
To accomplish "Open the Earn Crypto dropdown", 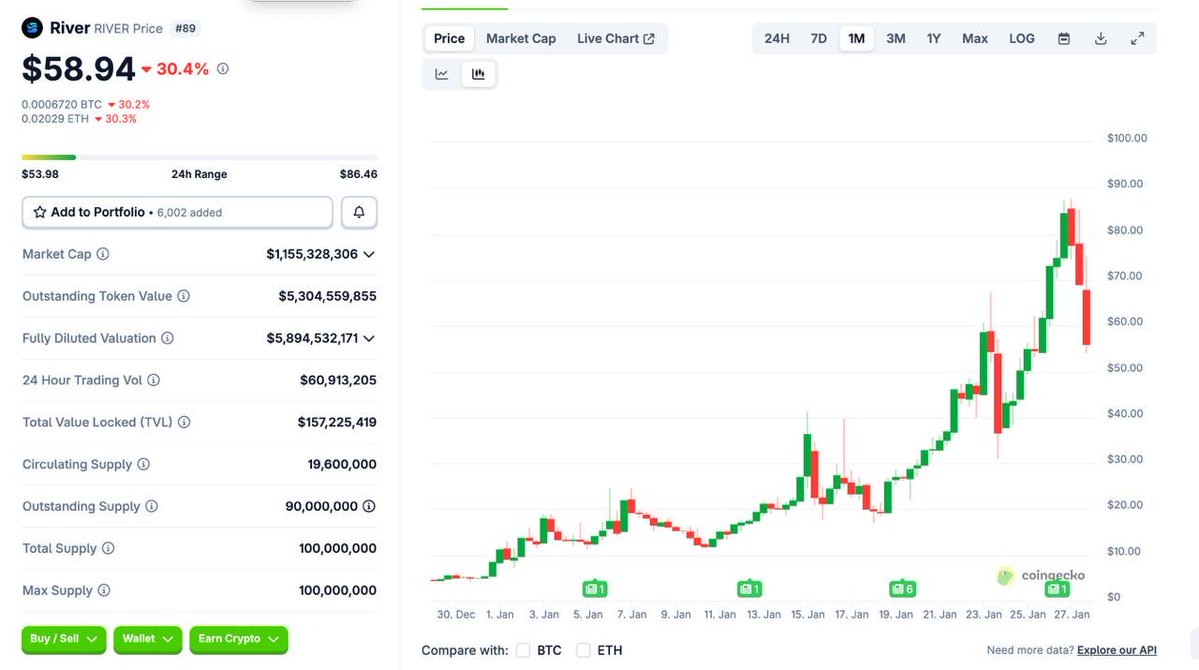I will [x=238, y=639].
